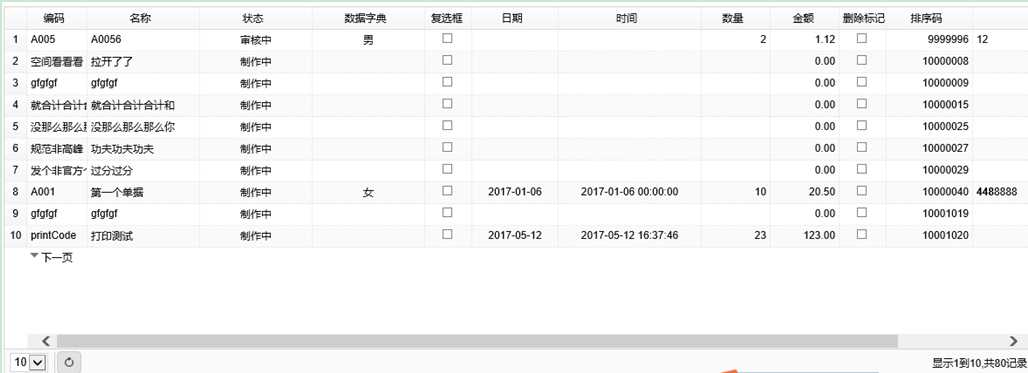Tick the 删除标记 checkbox in the 打印测试 row

click(x=861, y=234)
